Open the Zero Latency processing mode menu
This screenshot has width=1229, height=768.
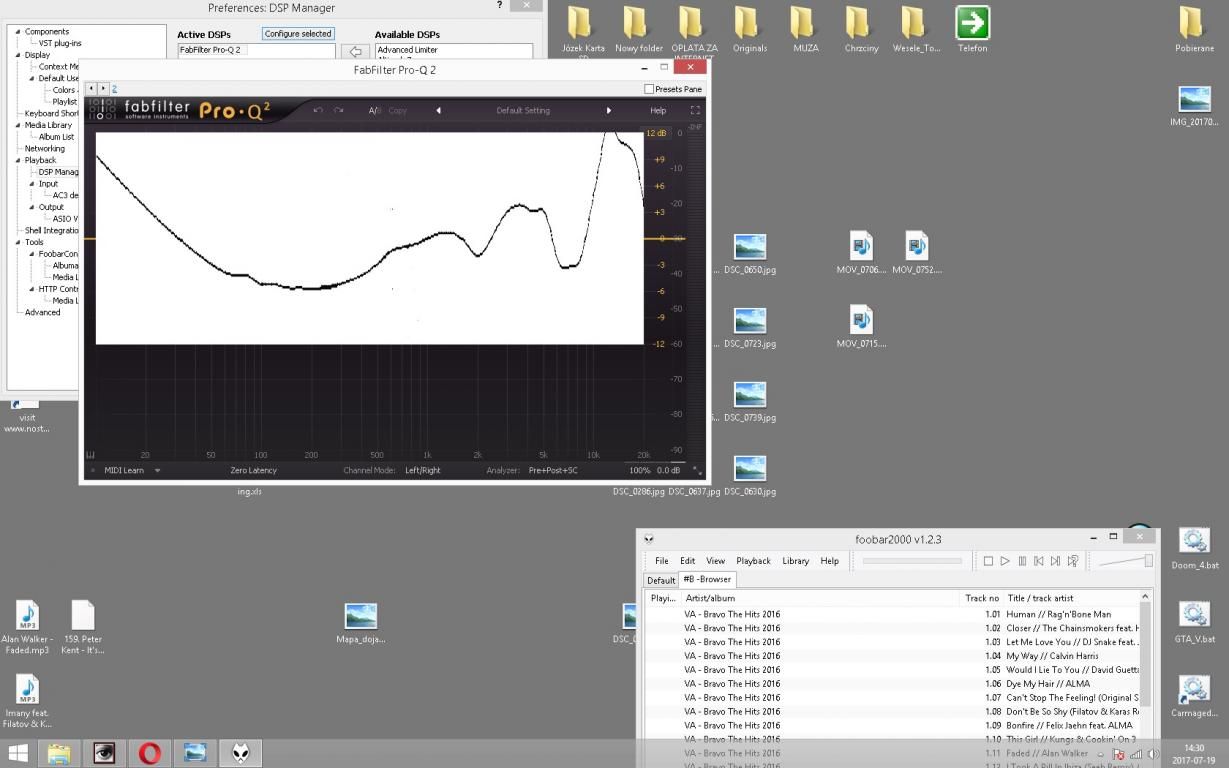point(254,470)
